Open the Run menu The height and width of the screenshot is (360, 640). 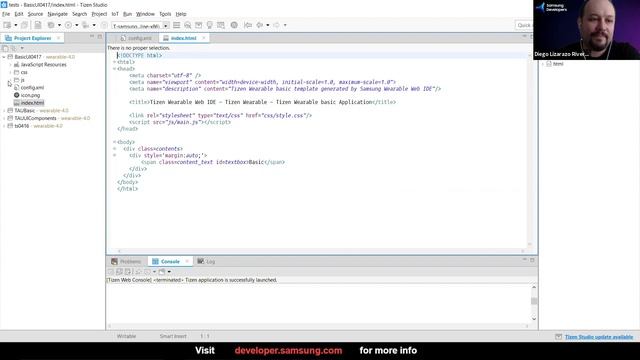127,14
